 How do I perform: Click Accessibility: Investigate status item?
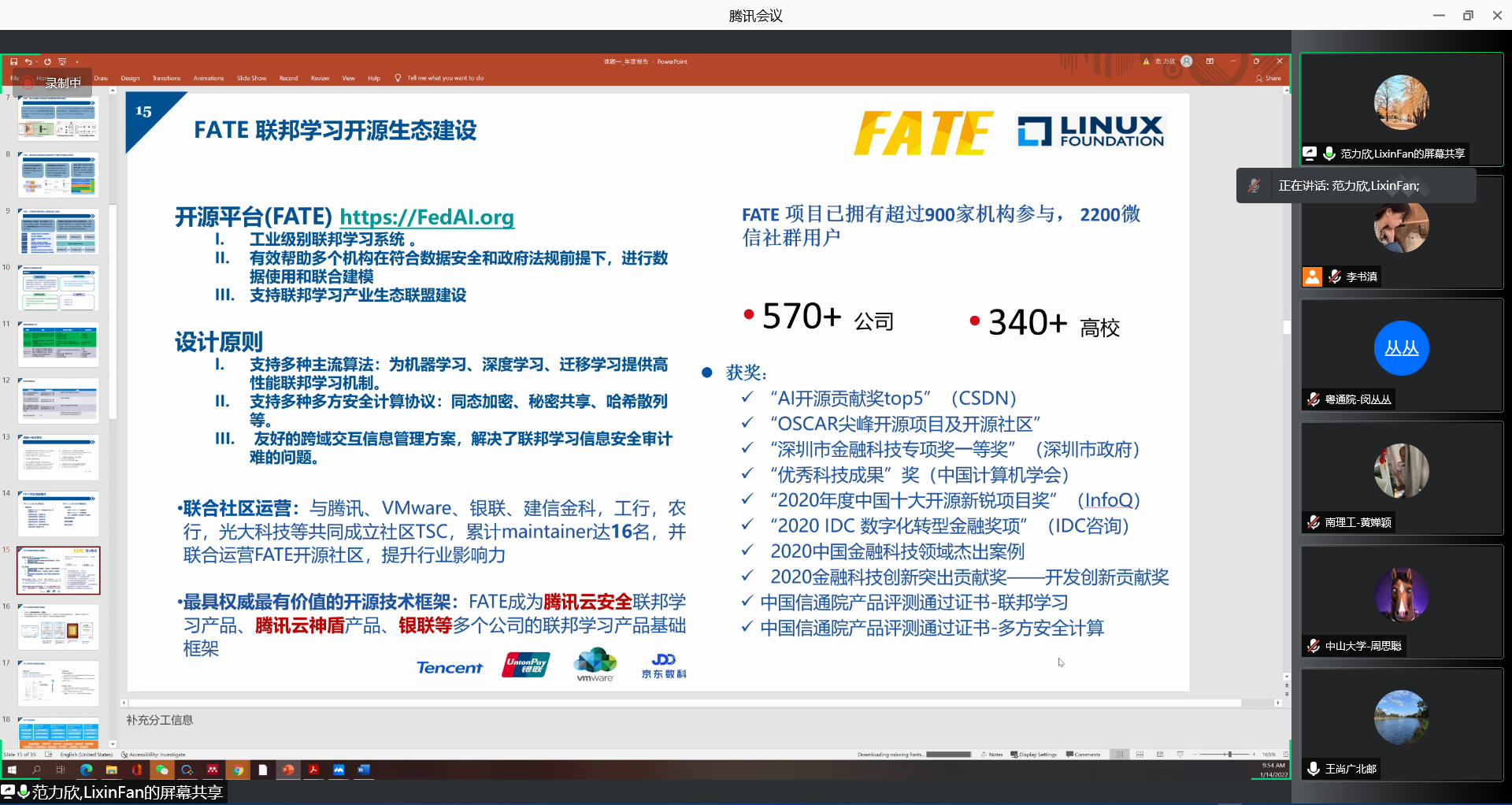(154, 755)
